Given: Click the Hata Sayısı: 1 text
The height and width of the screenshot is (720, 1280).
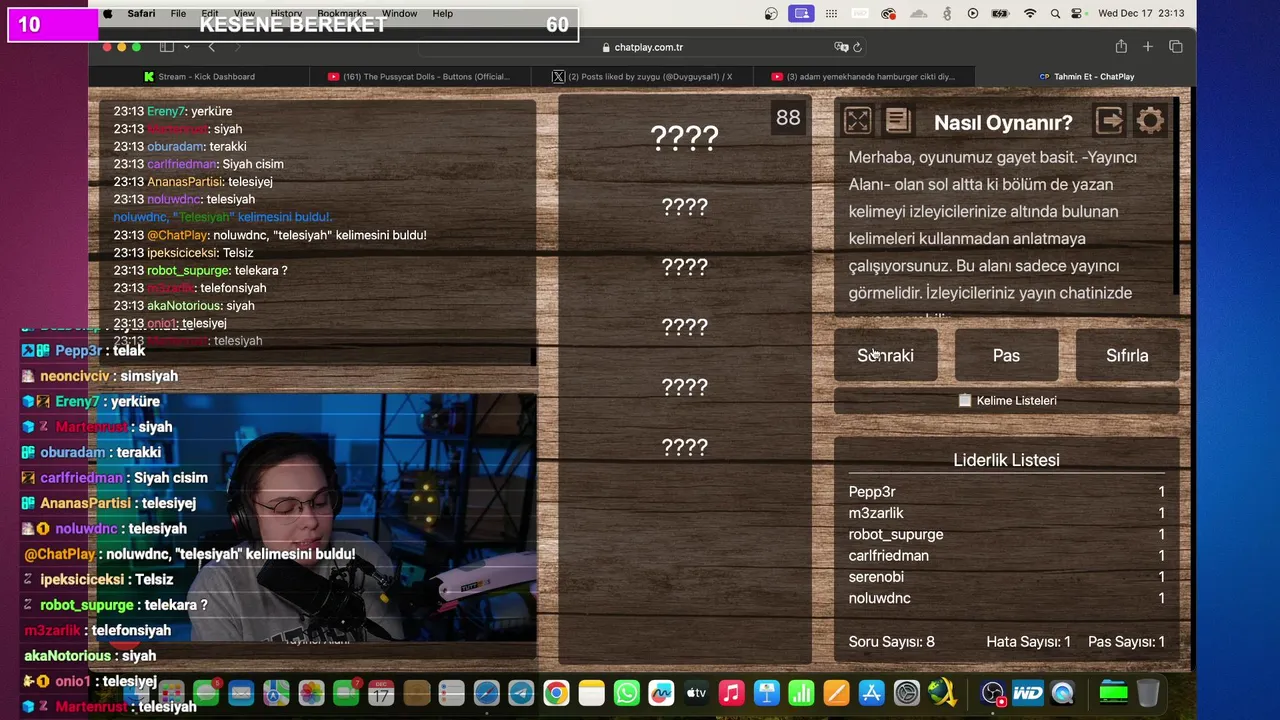Looking at the screenshot, I should pos(1028,642).
